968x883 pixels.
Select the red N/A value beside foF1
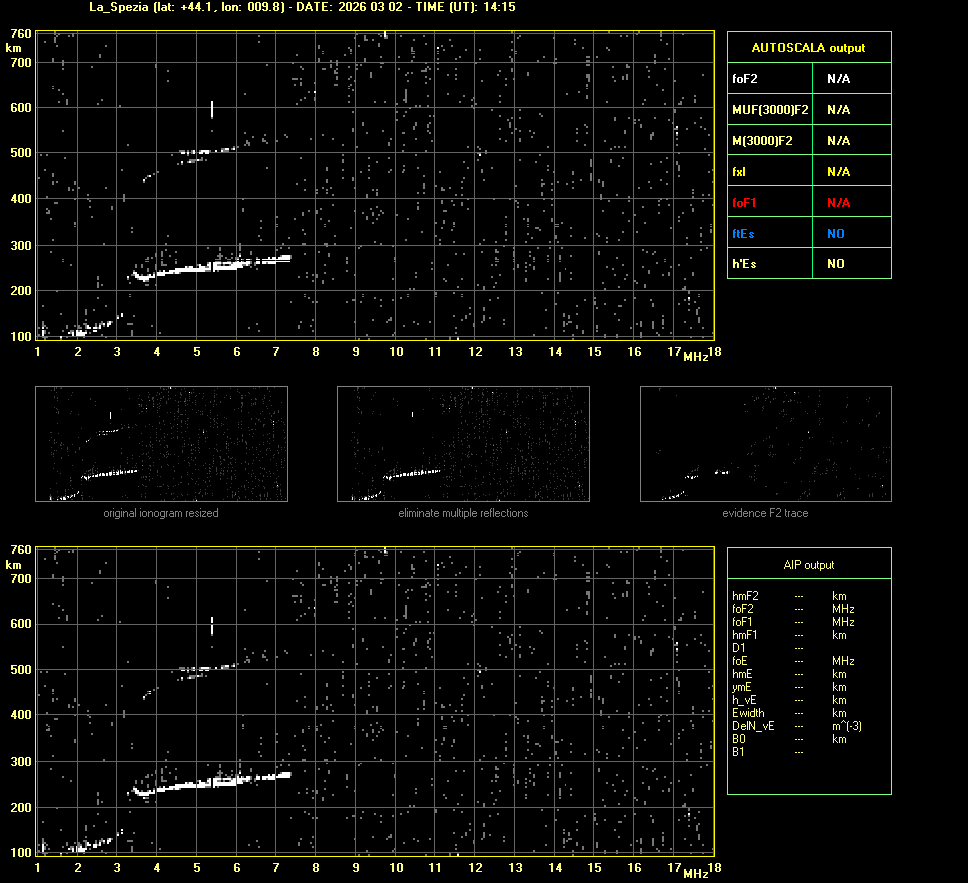838,203
